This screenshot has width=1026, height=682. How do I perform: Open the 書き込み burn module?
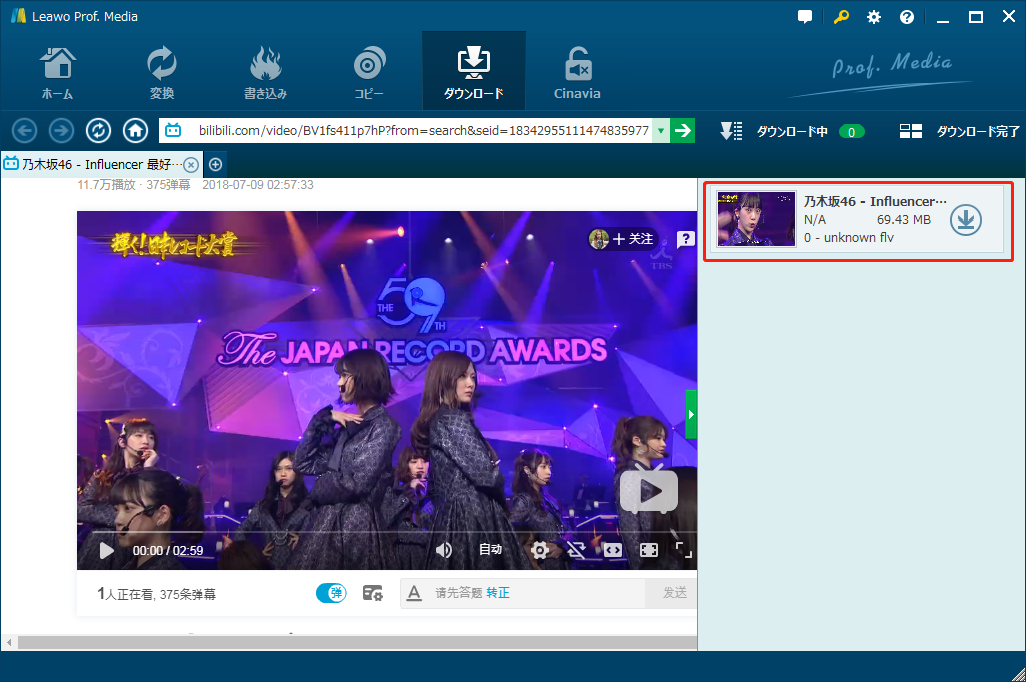[265, 72]
